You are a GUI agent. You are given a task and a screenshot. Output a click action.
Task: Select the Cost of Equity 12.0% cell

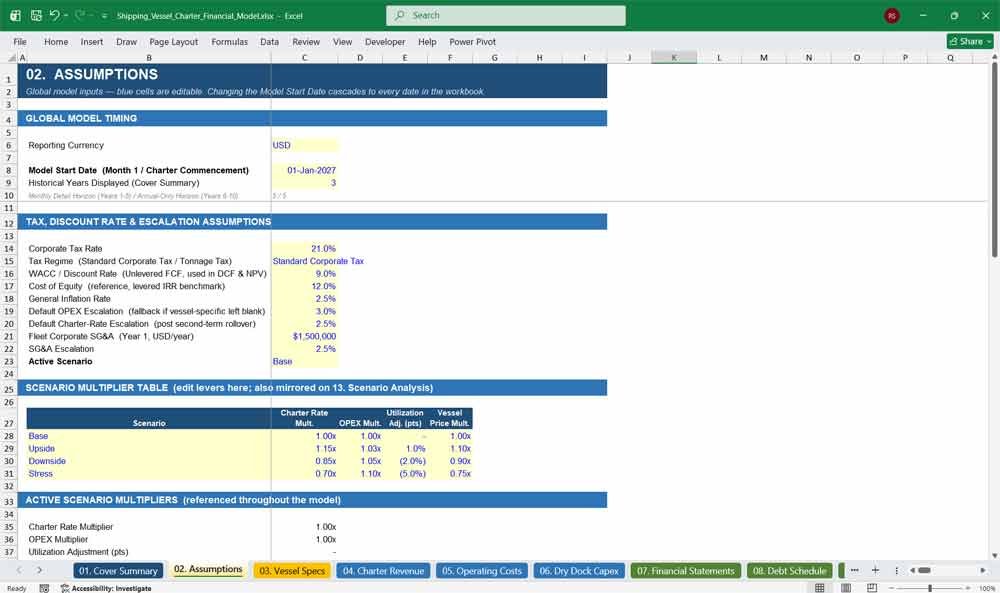pos(305,286)
